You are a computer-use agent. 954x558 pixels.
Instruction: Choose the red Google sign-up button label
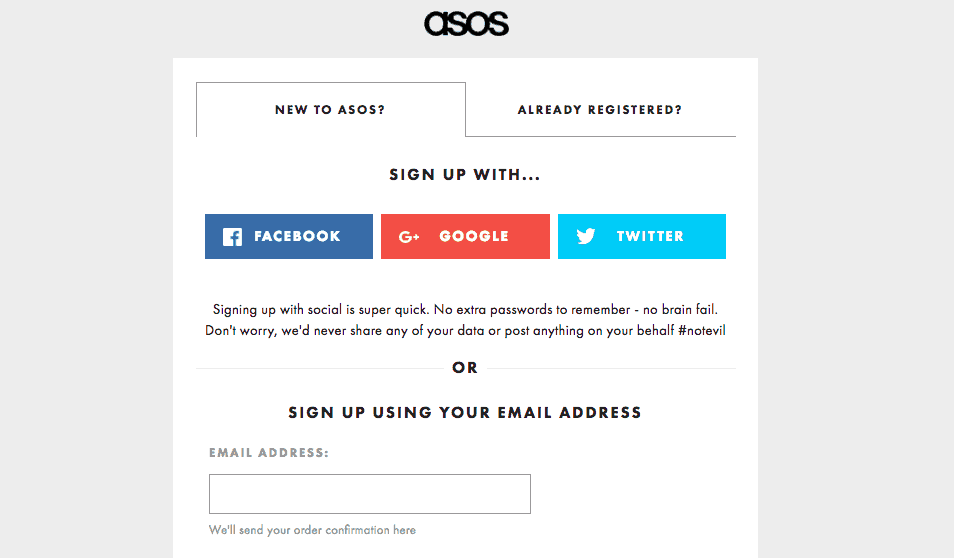coord(473,236)
